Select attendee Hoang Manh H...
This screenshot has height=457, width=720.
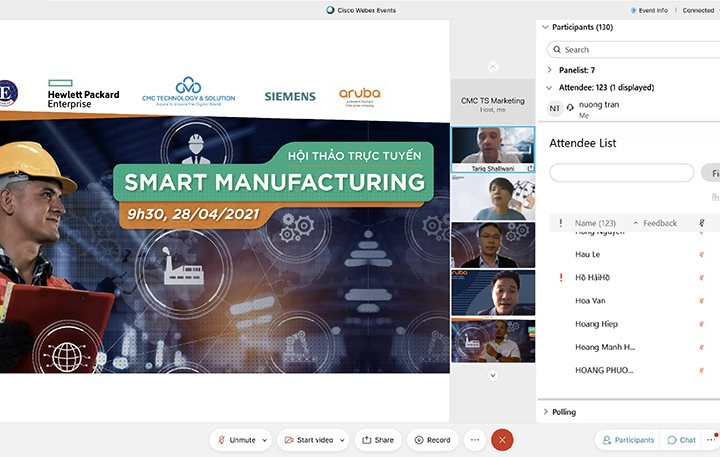pyautogui.click(x=605, y=347)
